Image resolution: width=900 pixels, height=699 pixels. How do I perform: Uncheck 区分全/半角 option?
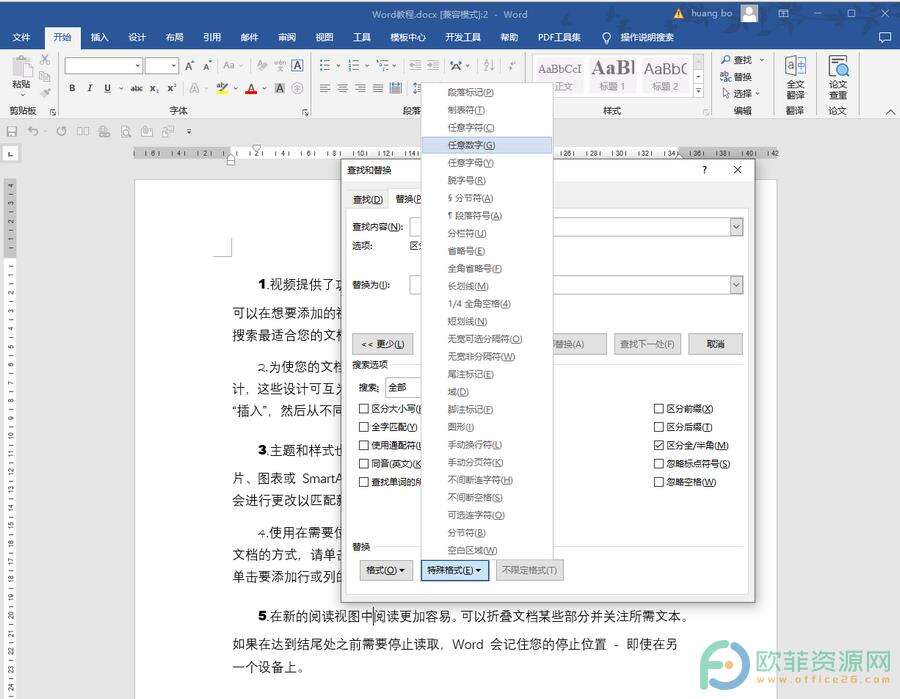659,445
